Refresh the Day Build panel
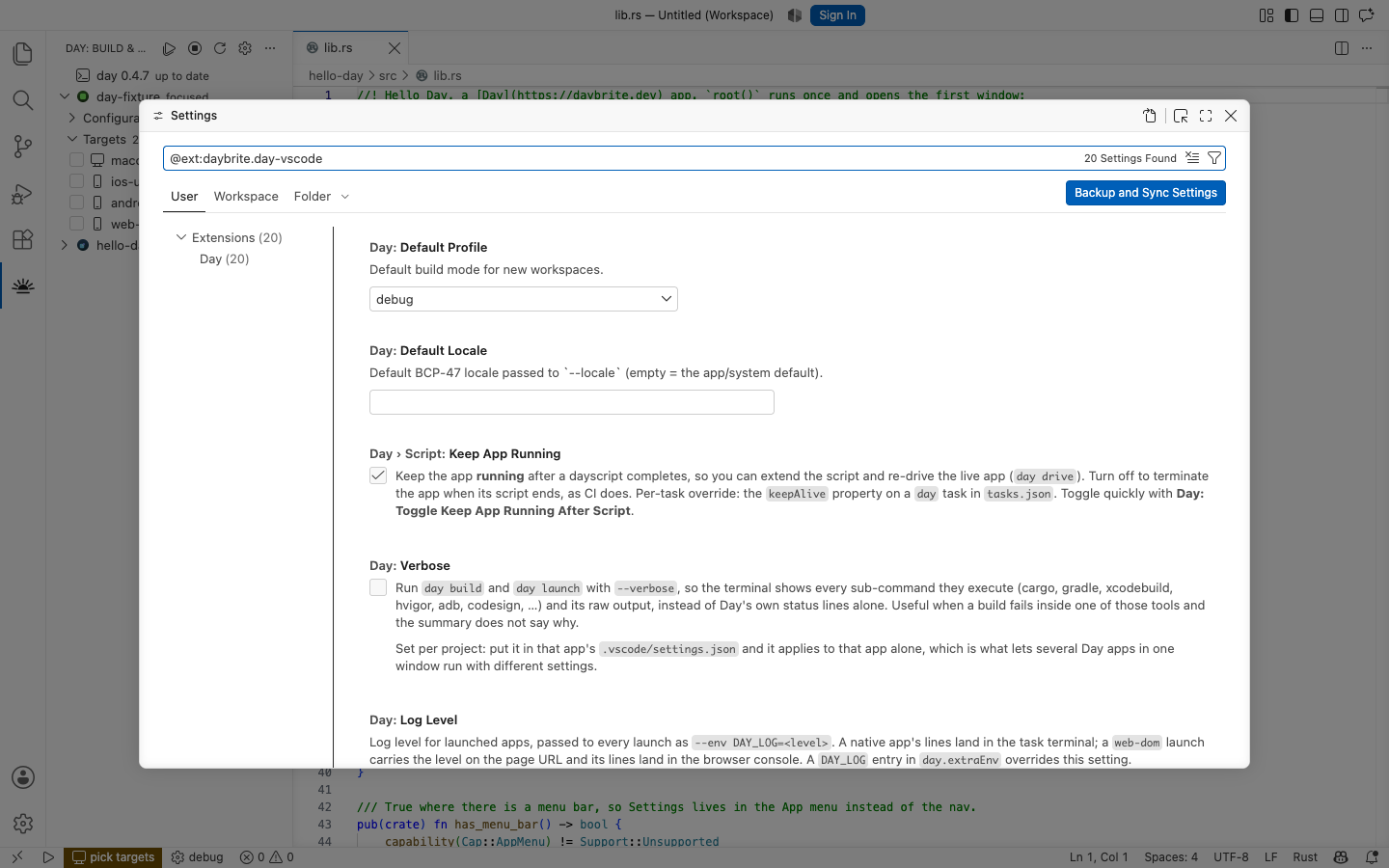 click(x=220, y=48)
